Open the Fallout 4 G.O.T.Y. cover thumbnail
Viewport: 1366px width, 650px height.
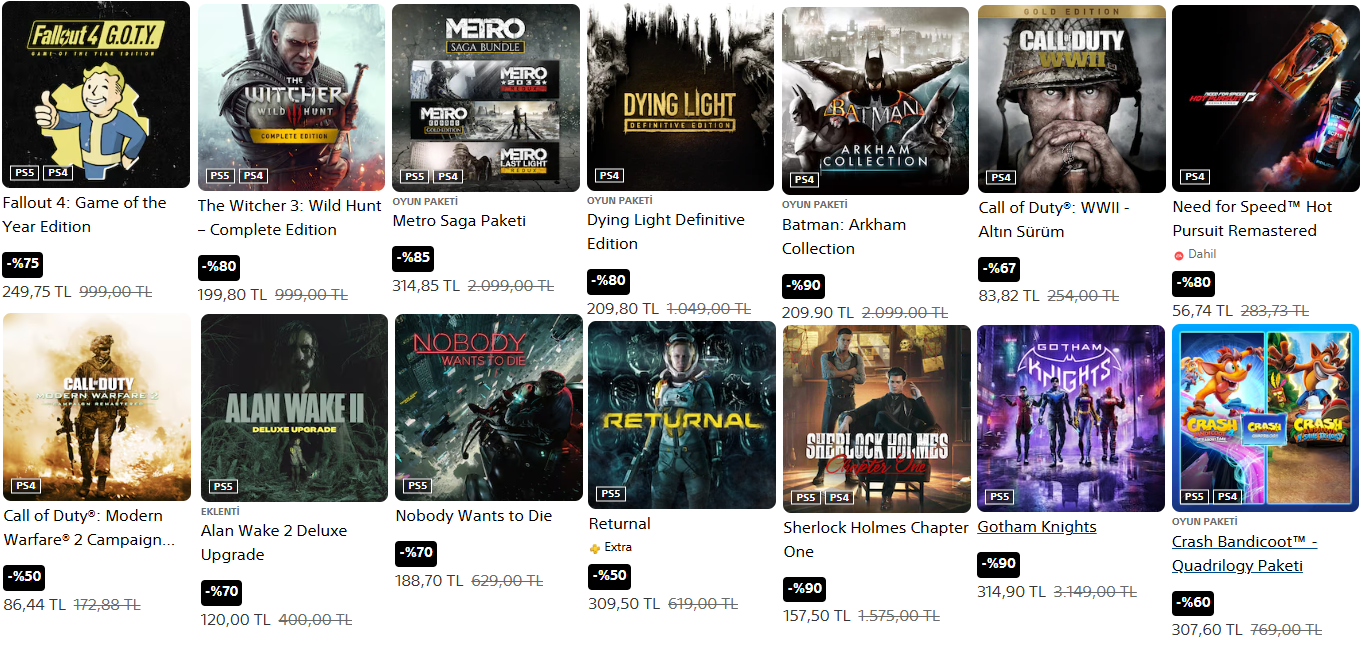point(96,94)
